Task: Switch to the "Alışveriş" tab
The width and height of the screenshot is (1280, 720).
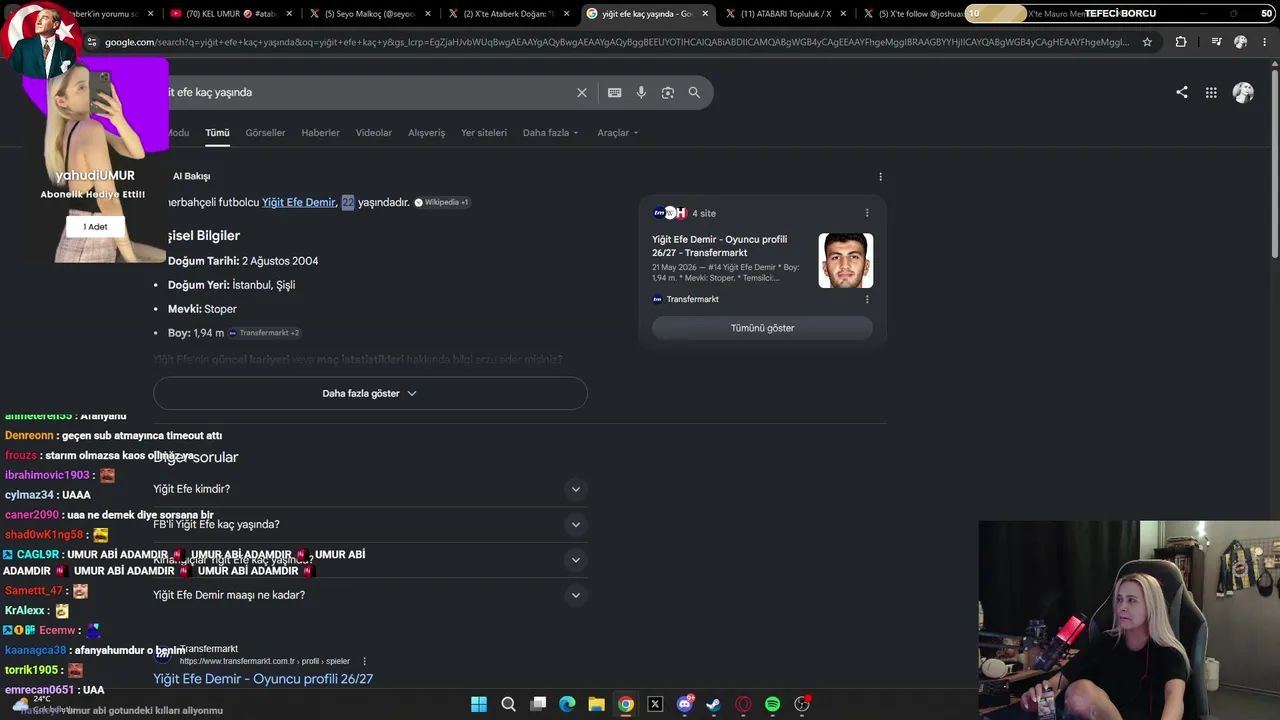Action: coord(426,133)
